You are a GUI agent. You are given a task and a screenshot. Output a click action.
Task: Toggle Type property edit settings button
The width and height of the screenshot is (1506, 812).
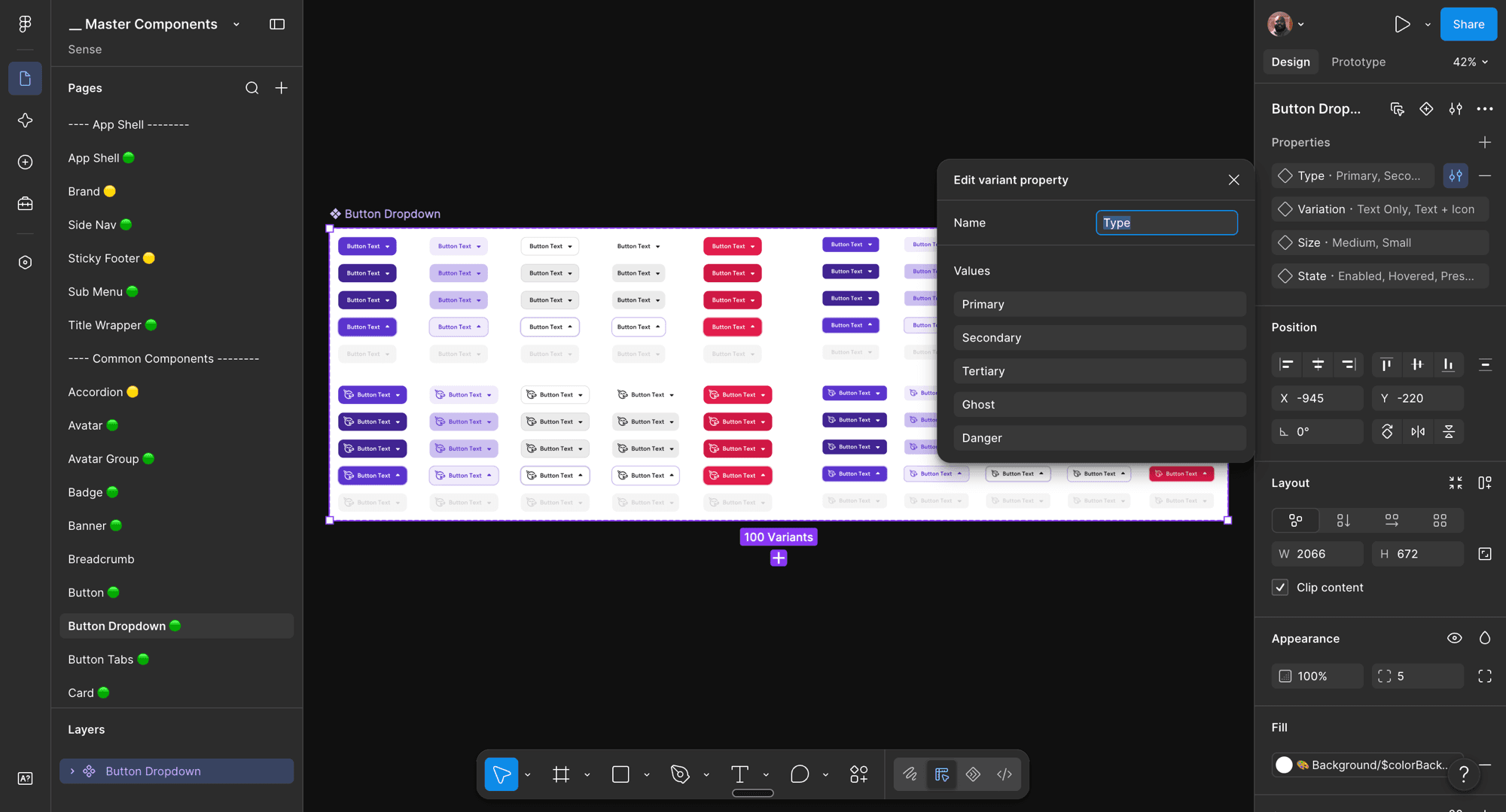tap(1456, 176)
